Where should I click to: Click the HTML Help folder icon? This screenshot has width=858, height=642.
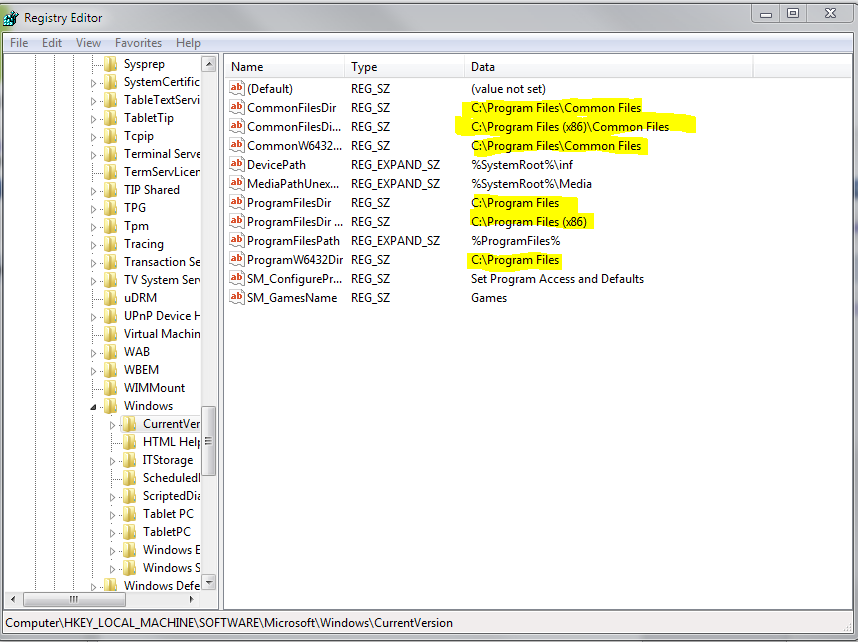(130, 442)
